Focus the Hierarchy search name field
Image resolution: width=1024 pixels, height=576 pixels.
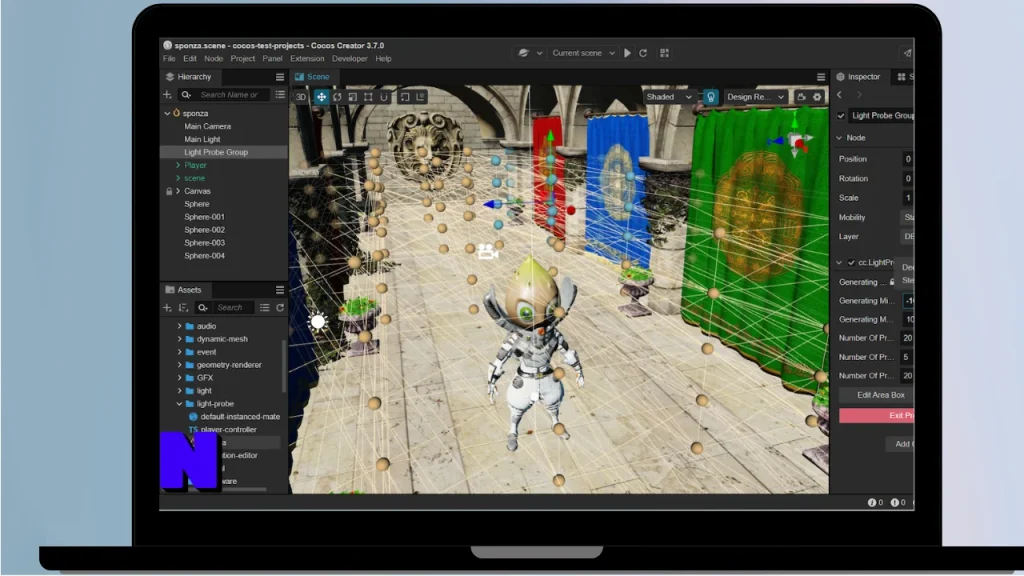(x=233, y=95)
